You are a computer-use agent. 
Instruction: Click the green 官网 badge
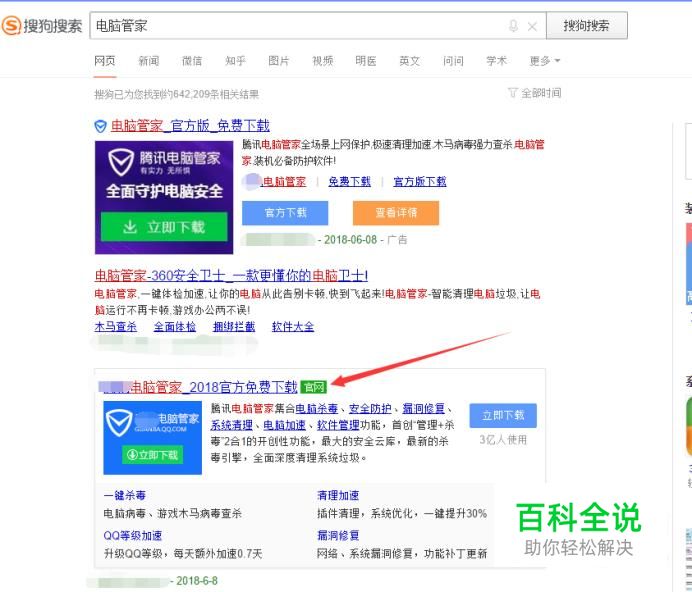tap(314, 388)
